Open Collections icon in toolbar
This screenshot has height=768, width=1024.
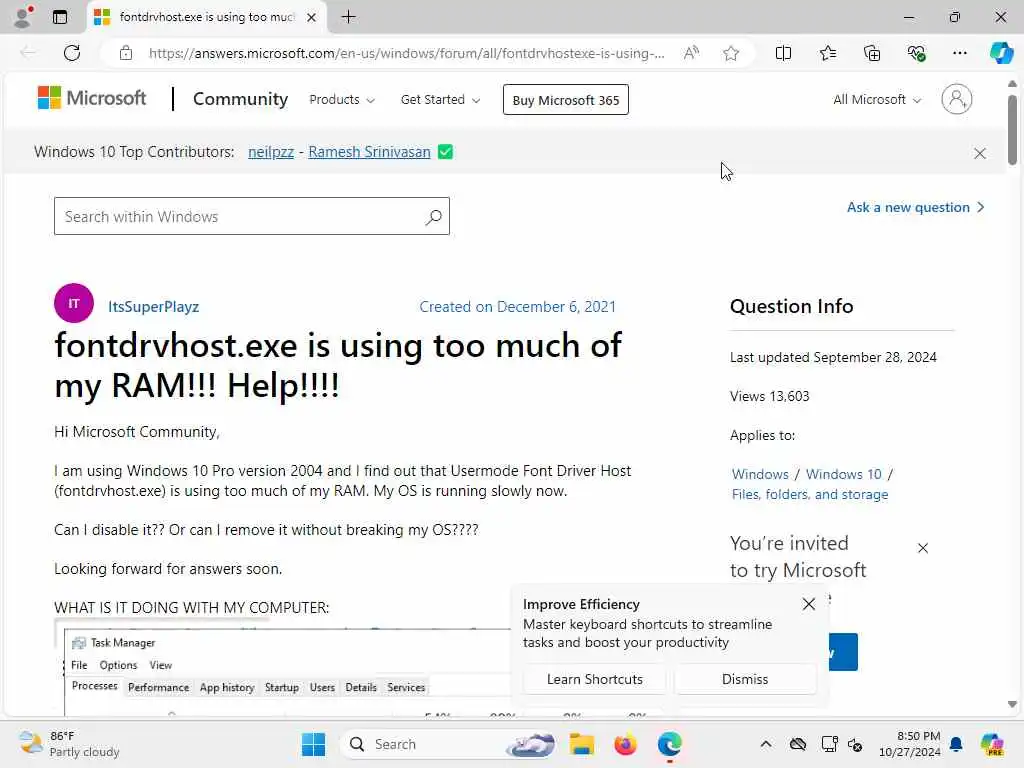click(x=872, y=54)
